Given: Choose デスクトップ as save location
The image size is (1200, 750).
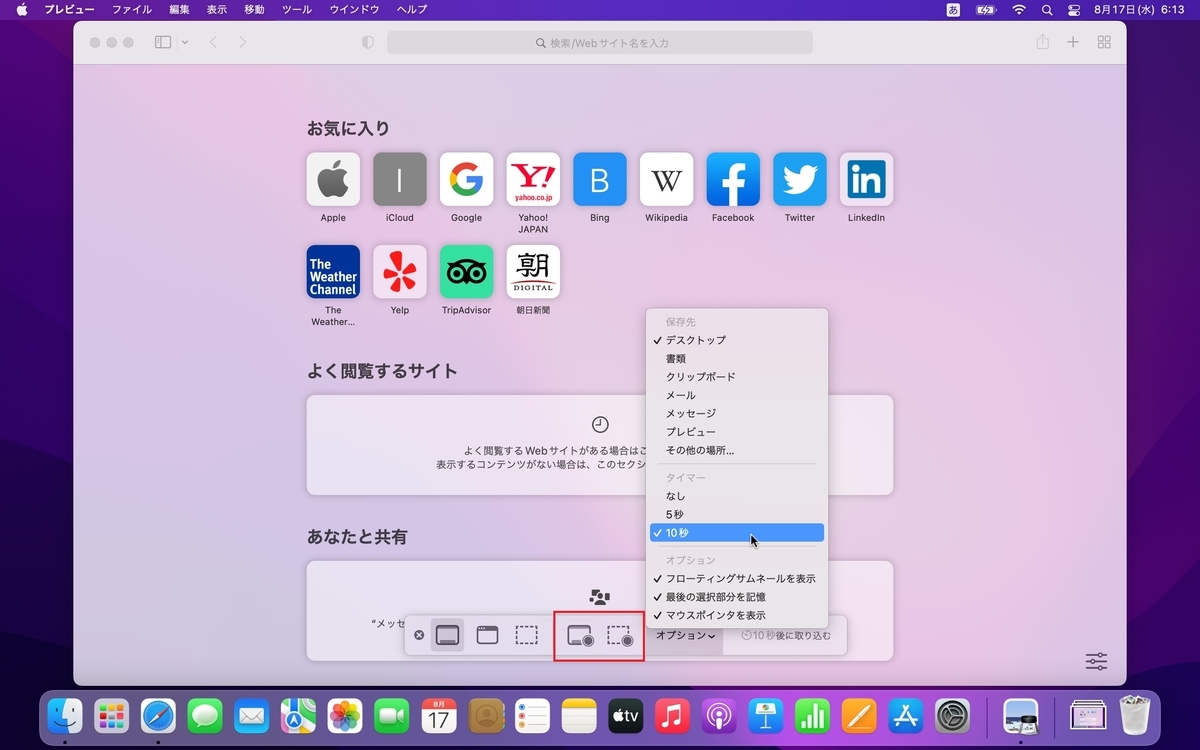Looking at the screenshot, I should tap(737, 340).
